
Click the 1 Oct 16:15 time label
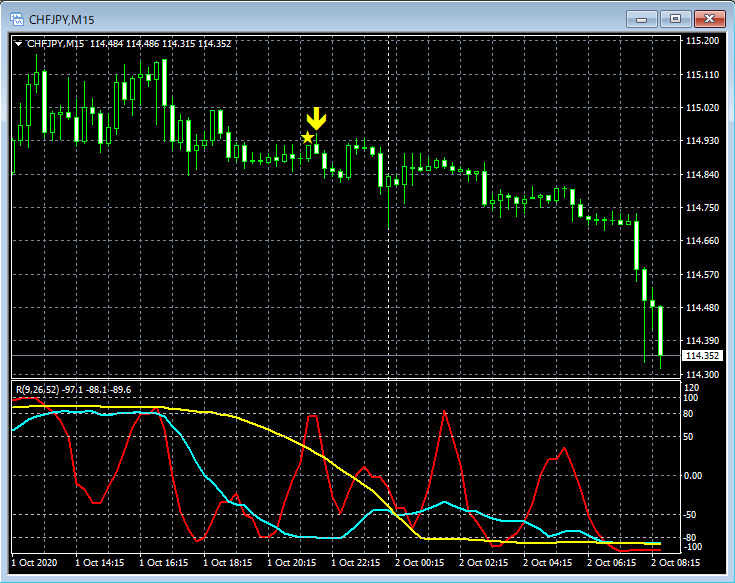pos(164,562)
